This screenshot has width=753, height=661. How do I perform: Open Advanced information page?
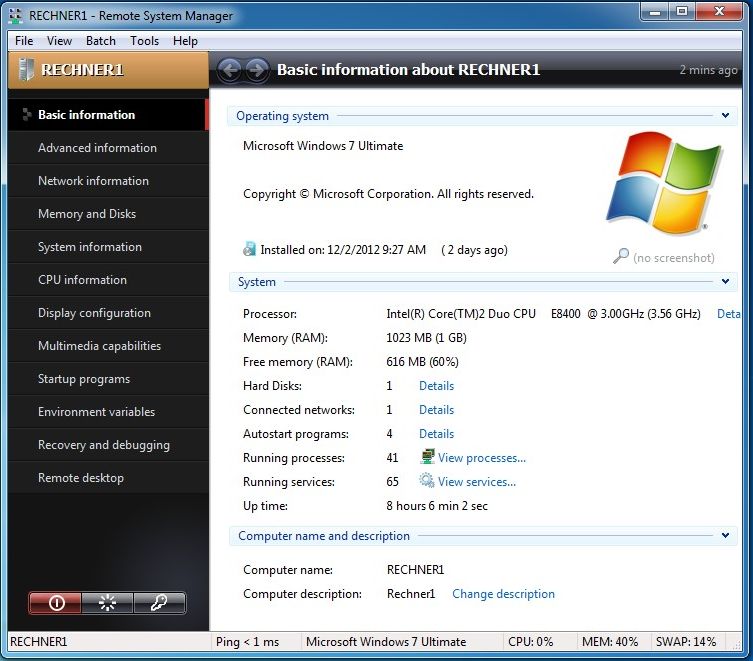point(108,147)
